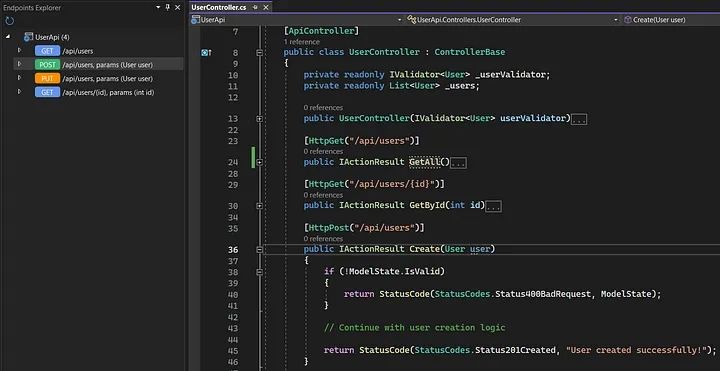Click the ellipsis box after GetAll()
This screenshot has height=371, width=720.
459,163
